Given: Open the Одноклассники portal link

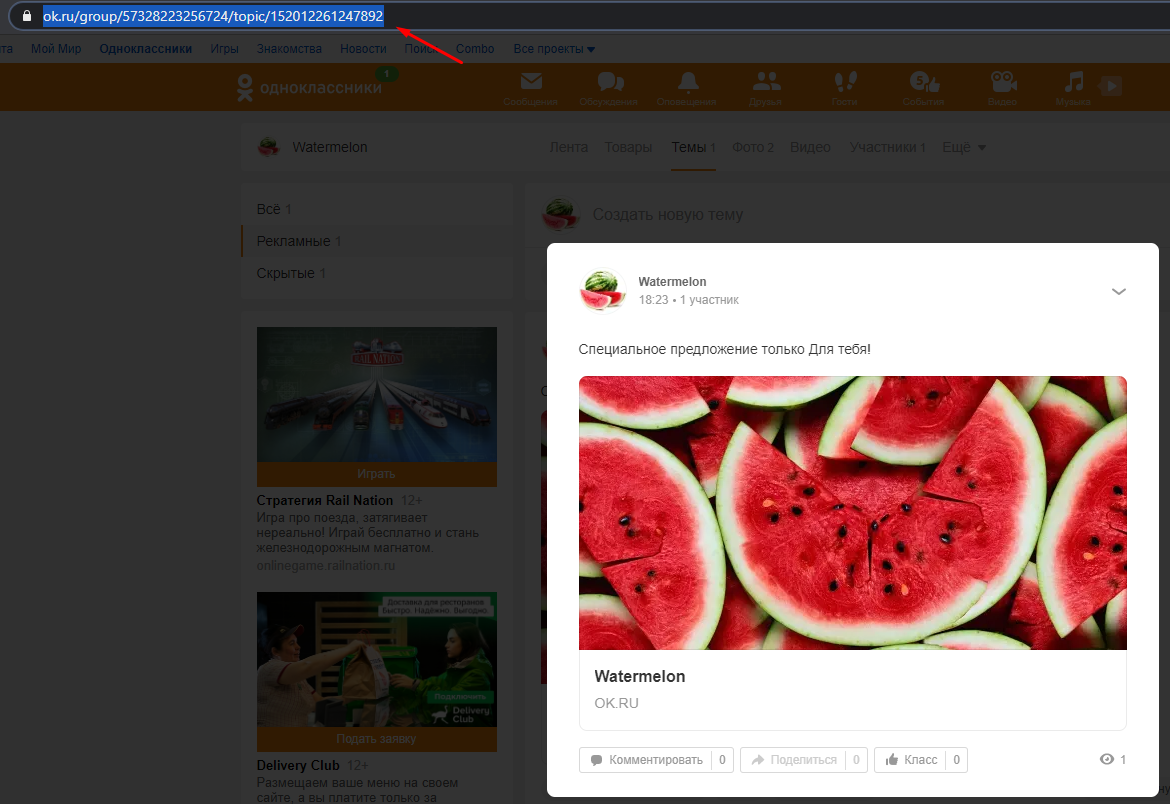Looking at the screenshot, I should click(146, 49).
